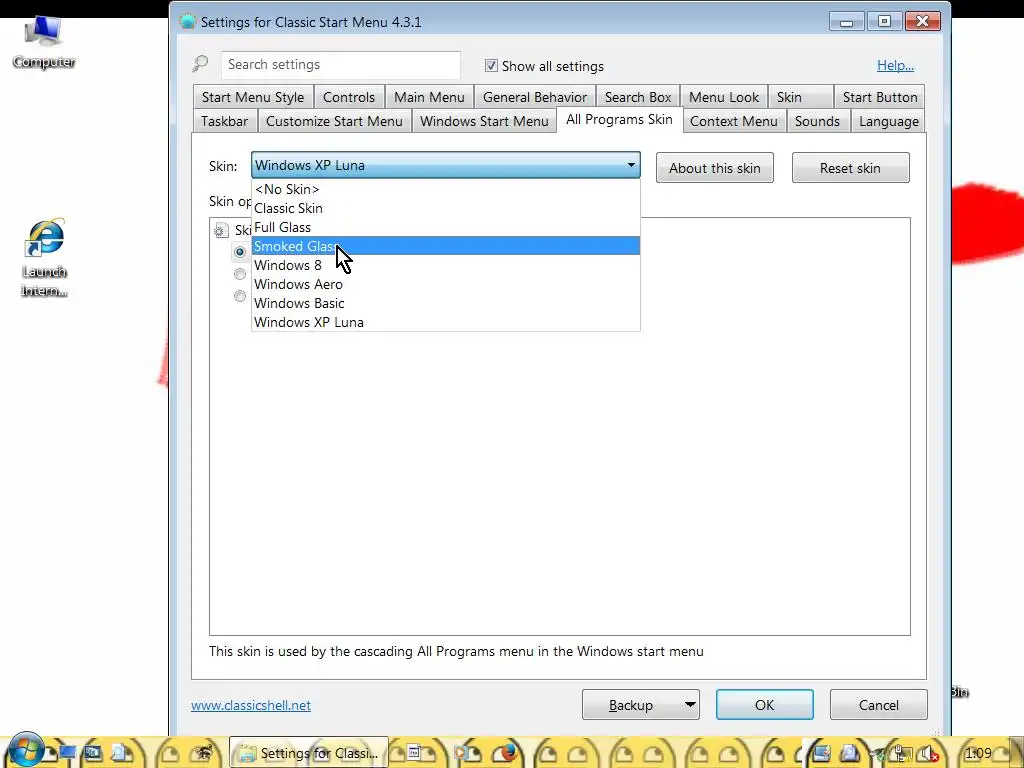Select Windows 8 skin option
This screenshot has width=1024, height=768.
[x=445, y=265]
